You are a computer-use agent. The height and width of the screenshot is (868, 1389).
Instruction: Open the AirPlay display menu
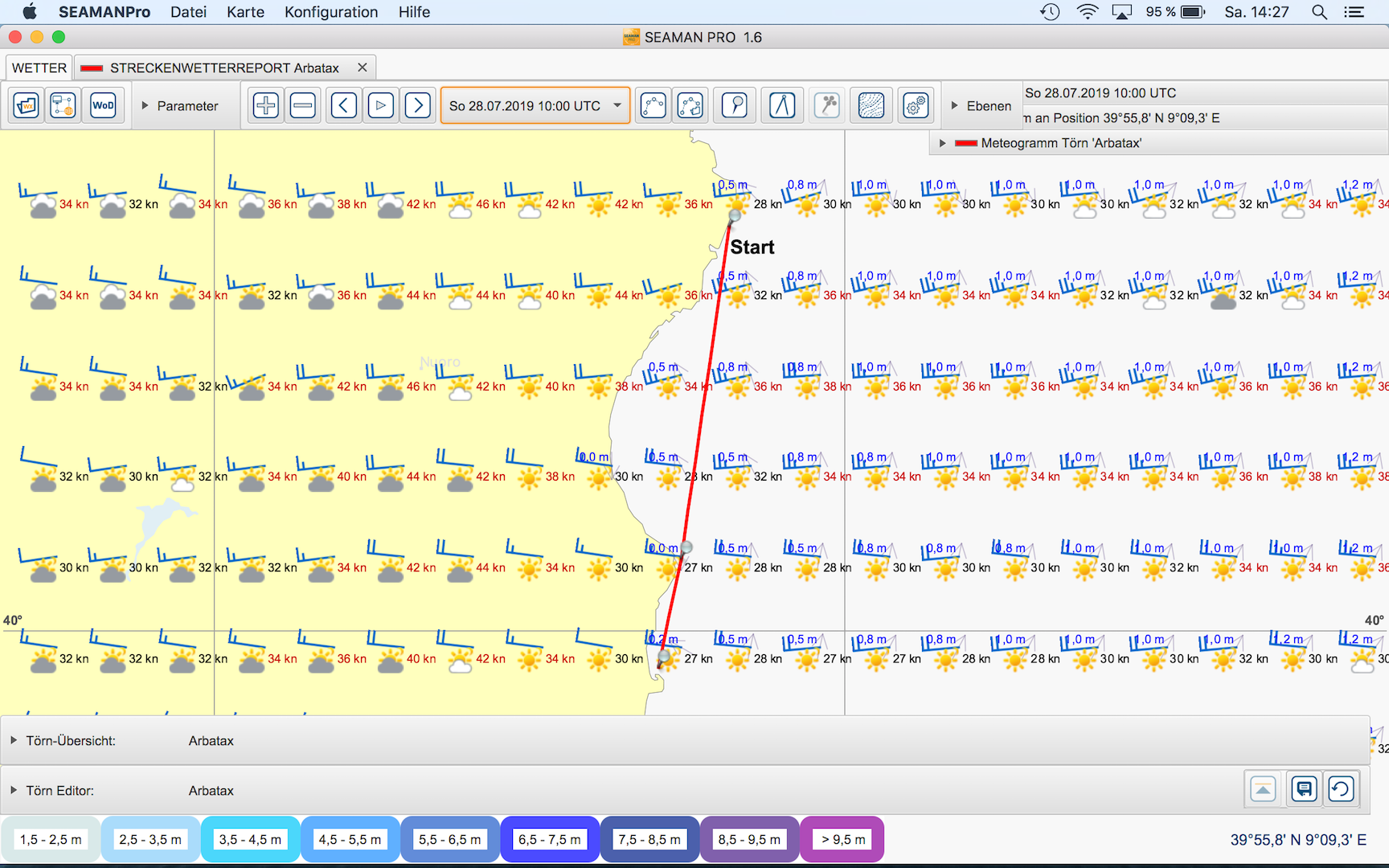point(1121,12)
